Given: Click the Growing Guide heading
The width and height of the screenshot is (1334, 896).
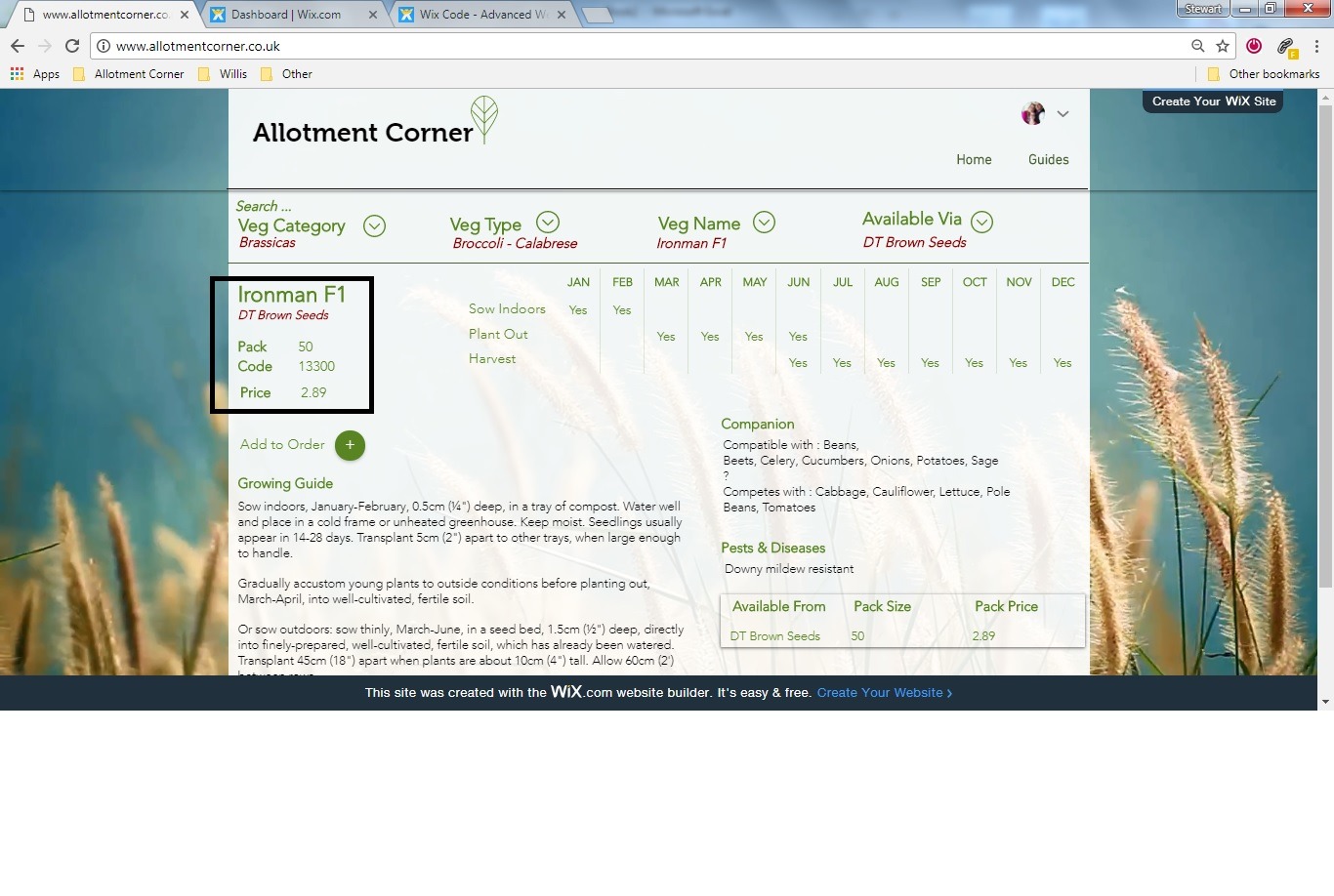Looking at the screenshot, I should point(285,483).
